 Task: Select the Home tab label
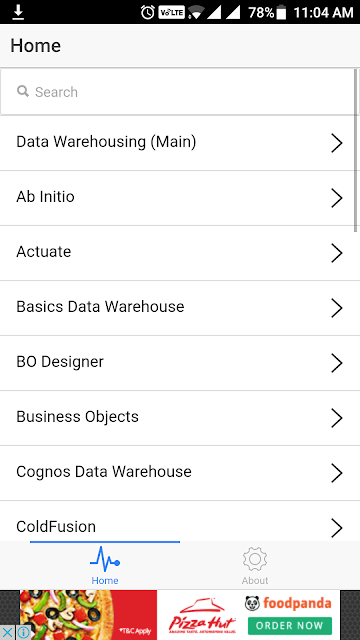pyautogui.click(x=105, y=580)
